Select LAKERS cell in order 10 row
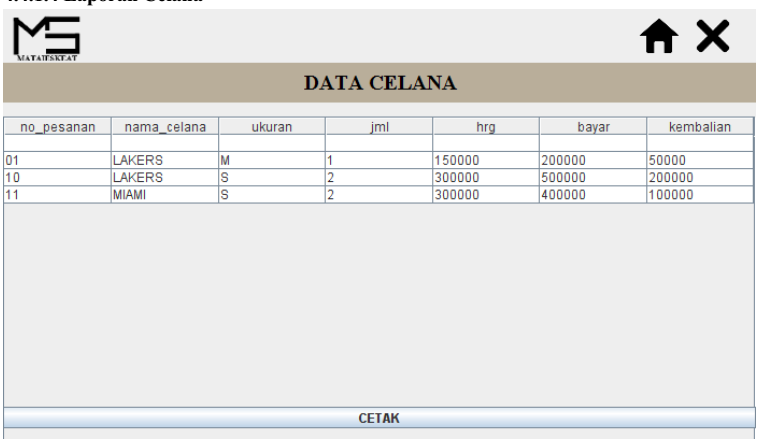 [165, 178]
